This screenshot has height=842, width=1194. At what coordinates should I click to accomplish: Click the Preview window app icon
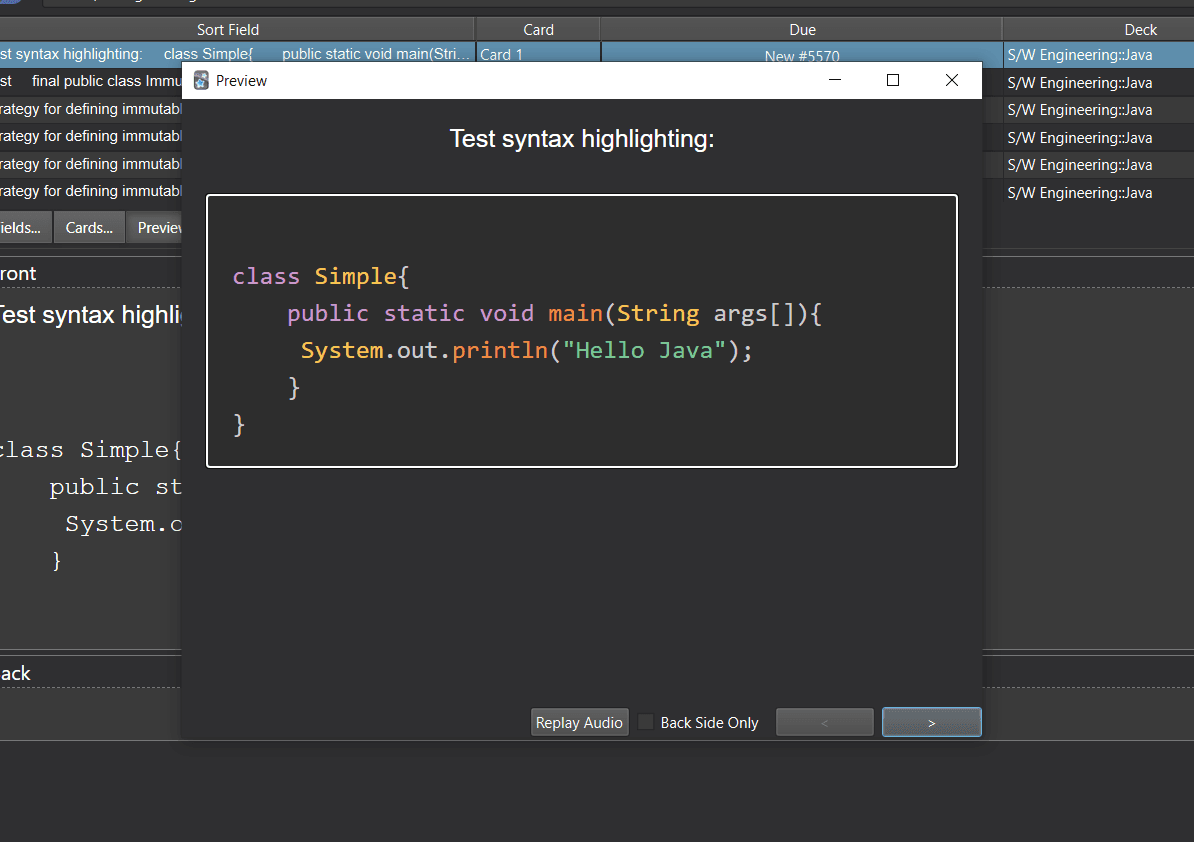click(201, 81)
